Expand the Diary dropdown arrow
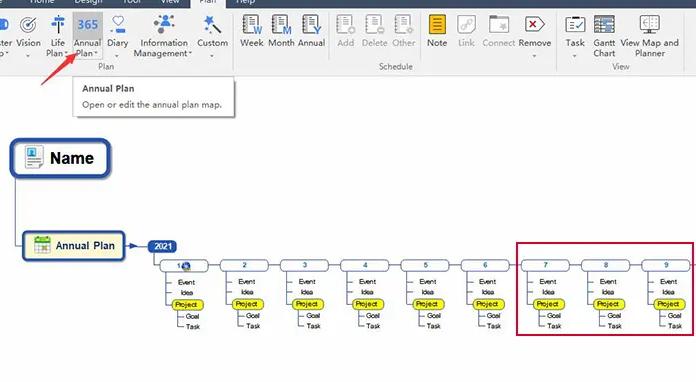696x382 pixels. click(x=117, y=56)
